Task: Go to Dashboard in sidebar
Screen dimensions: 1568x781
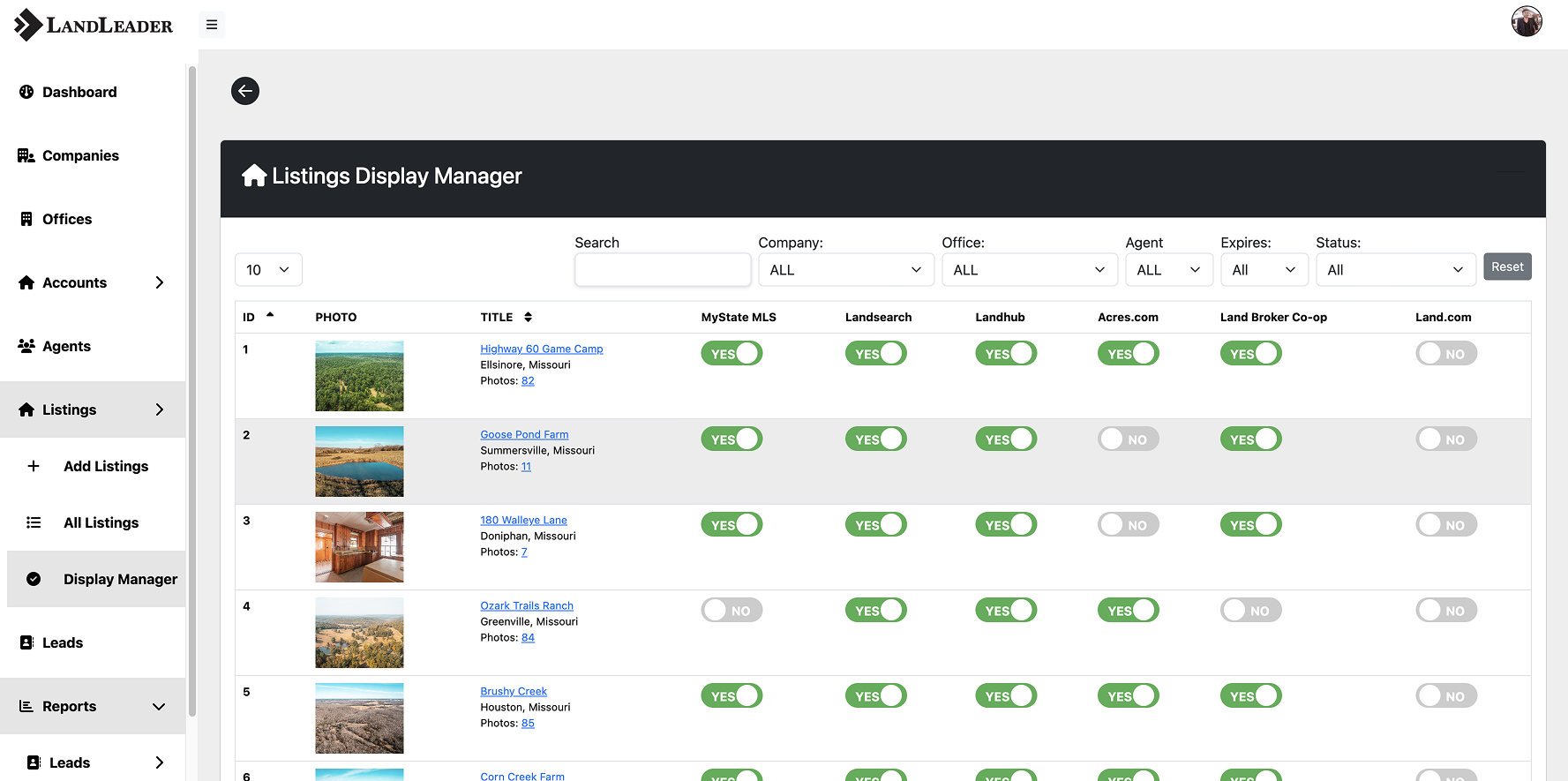Action: (79, 92)
